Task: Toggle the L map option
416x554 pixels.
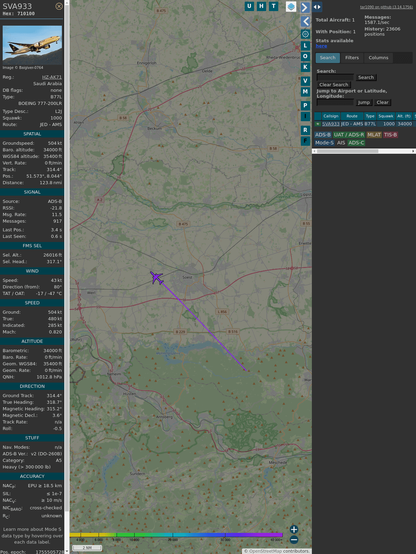Action: click(305, 46)
